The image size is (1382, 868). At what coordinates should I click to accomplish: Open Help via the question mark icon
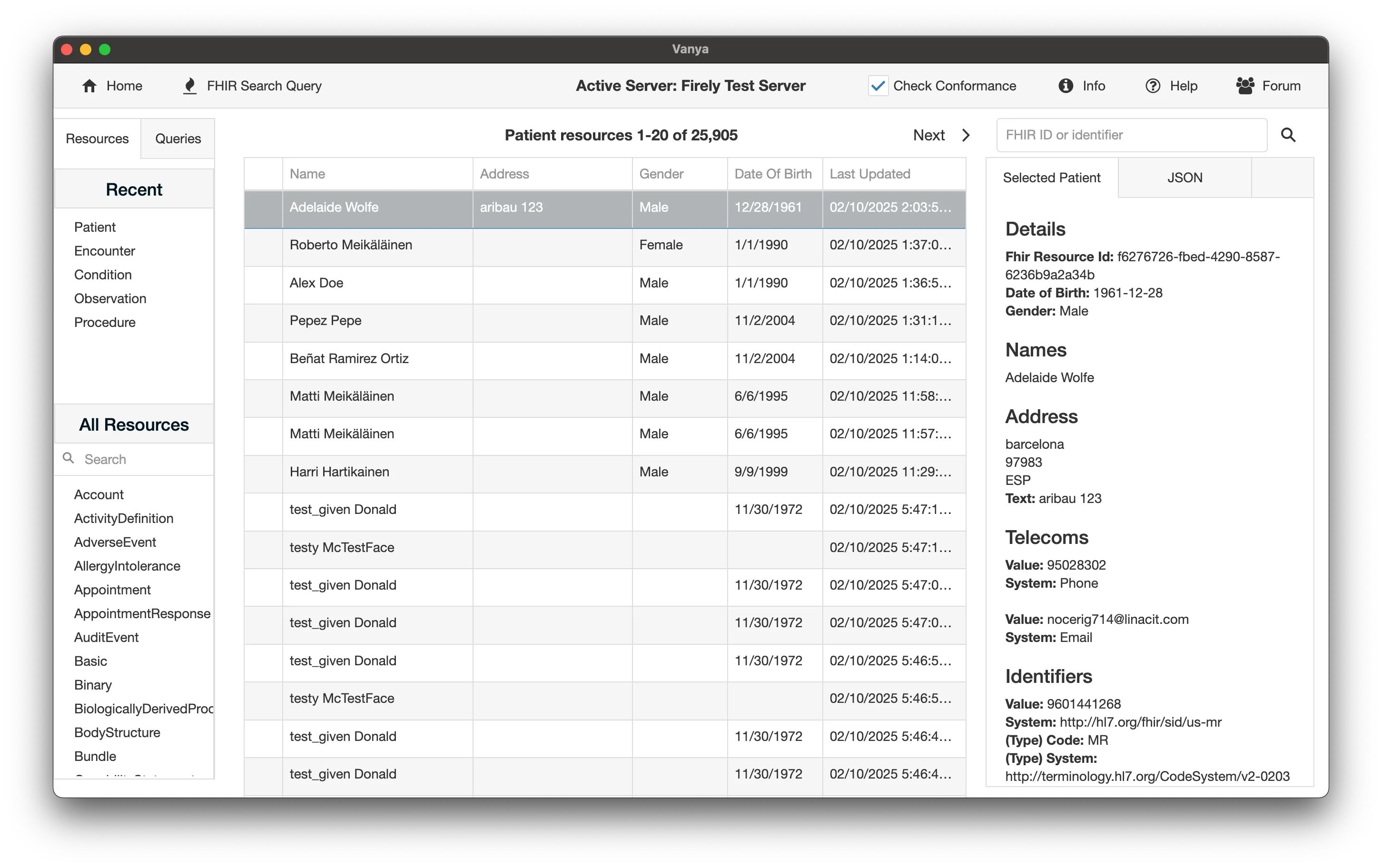point(1153,86)
